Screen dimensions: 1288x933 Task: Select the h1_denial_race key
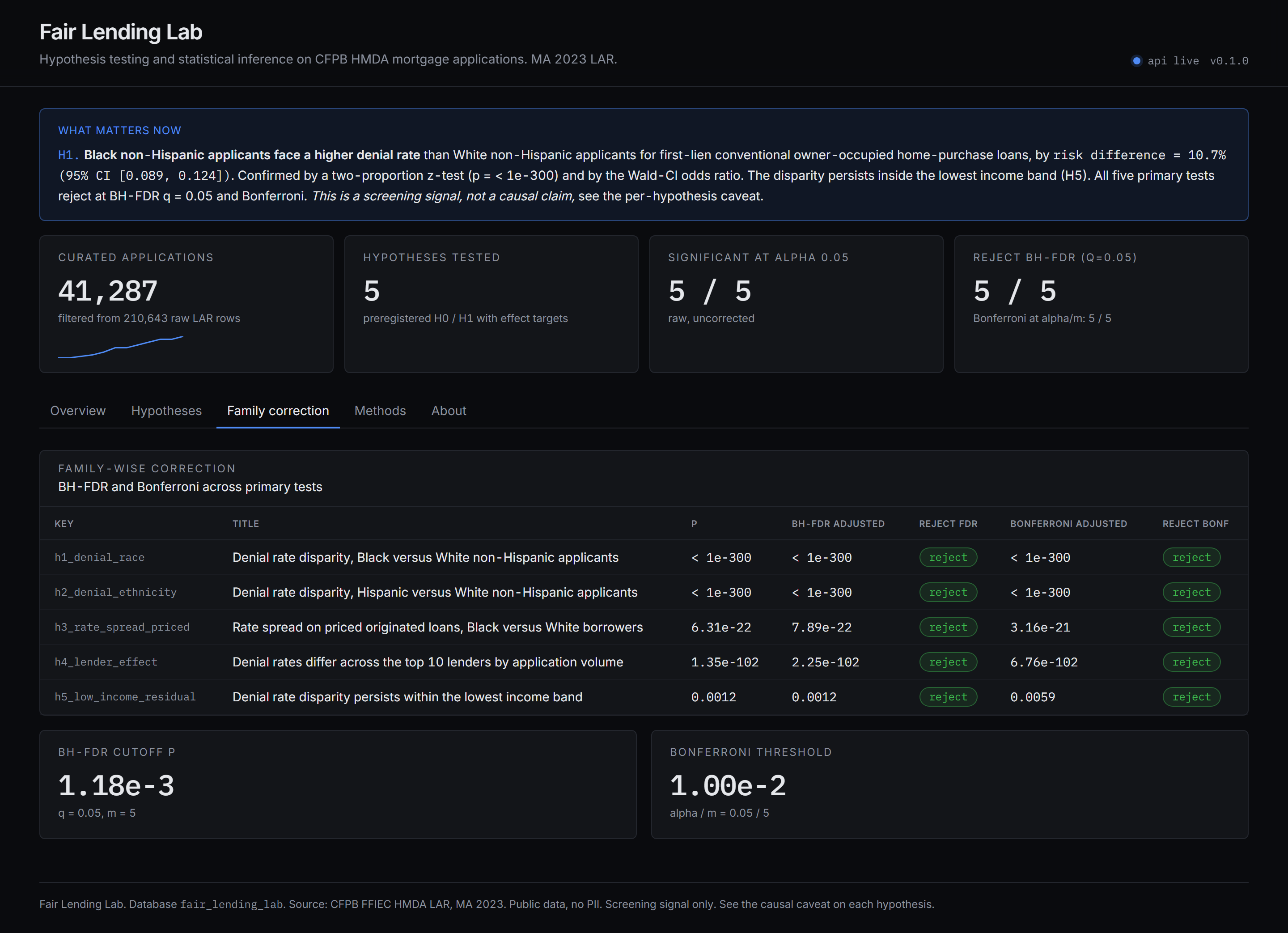[99, 558]
